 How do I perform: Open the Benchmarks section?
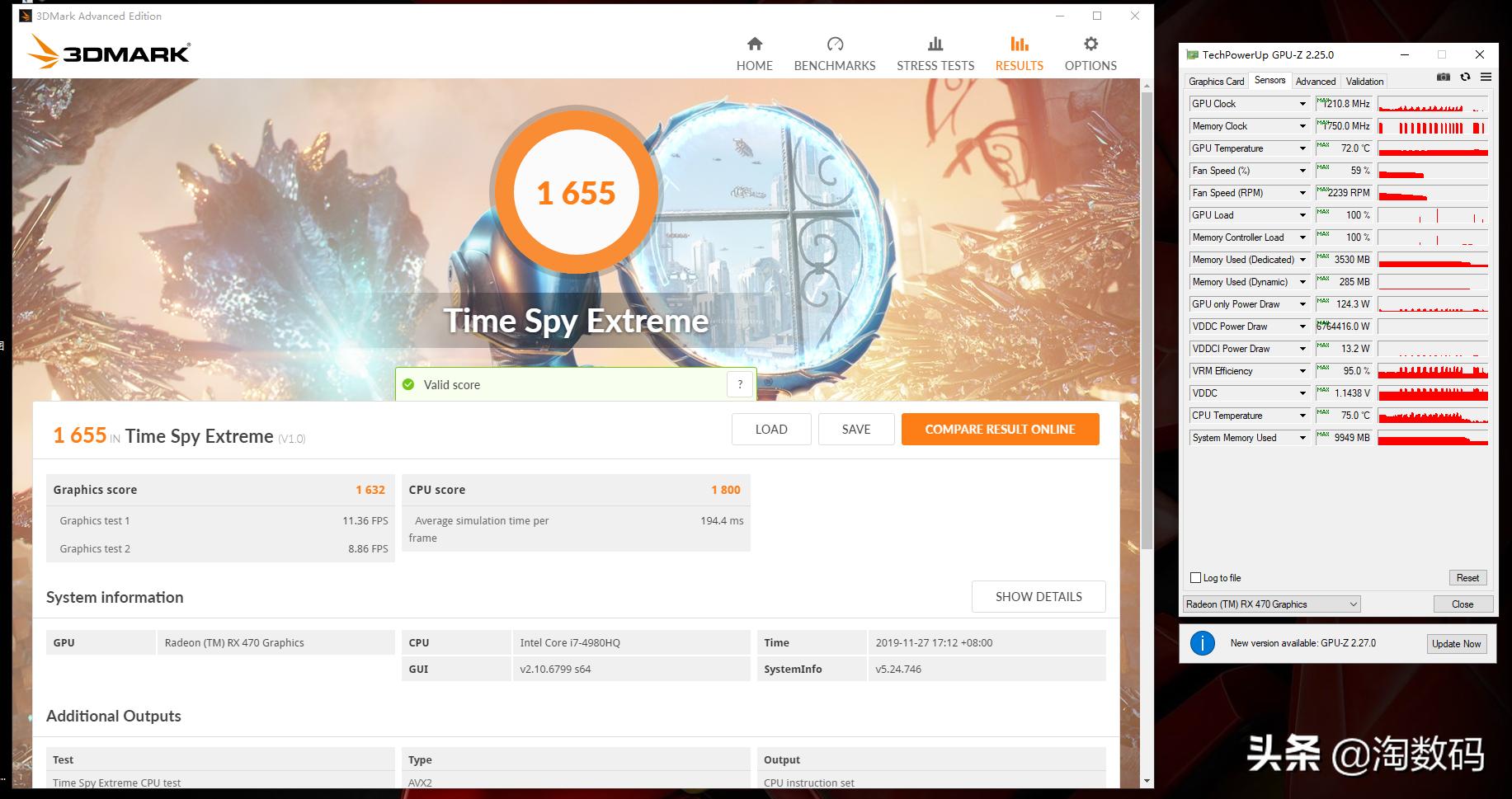835,54
